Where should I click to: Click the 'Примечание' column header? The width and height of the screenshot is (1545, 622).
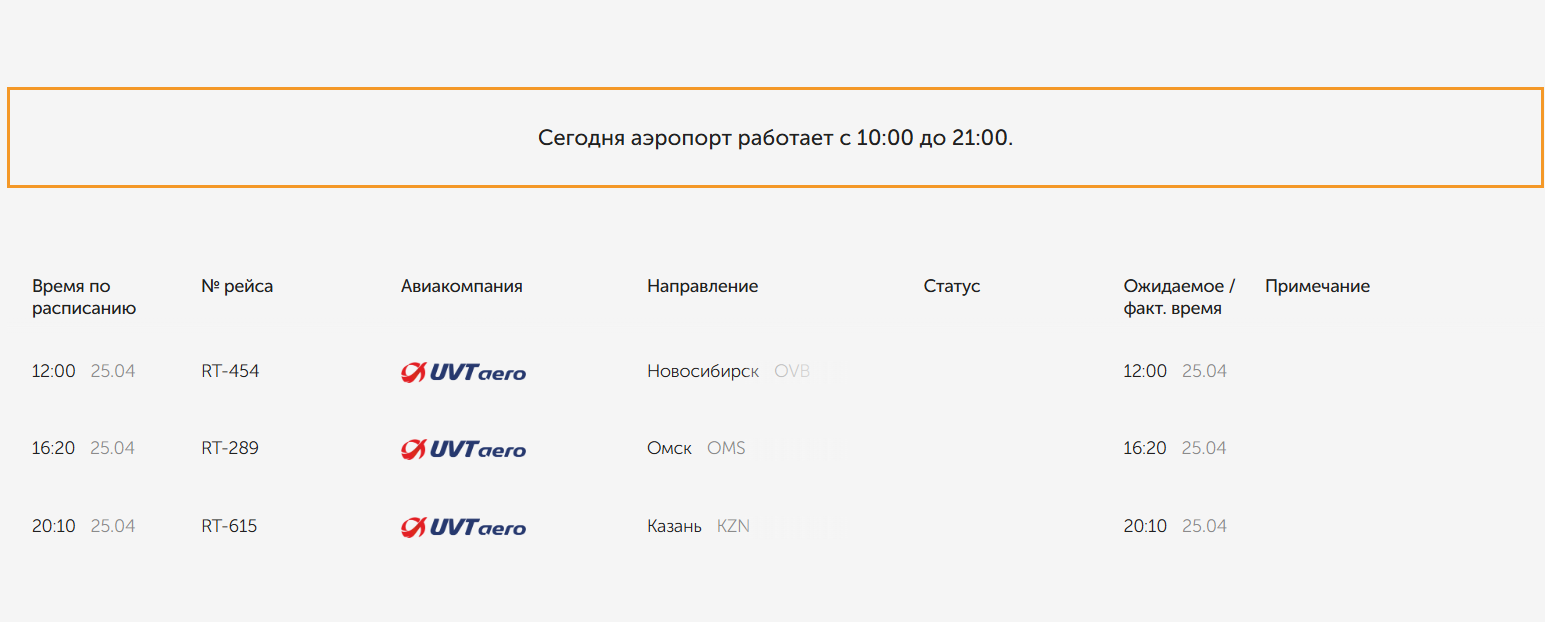[1317, 286]
